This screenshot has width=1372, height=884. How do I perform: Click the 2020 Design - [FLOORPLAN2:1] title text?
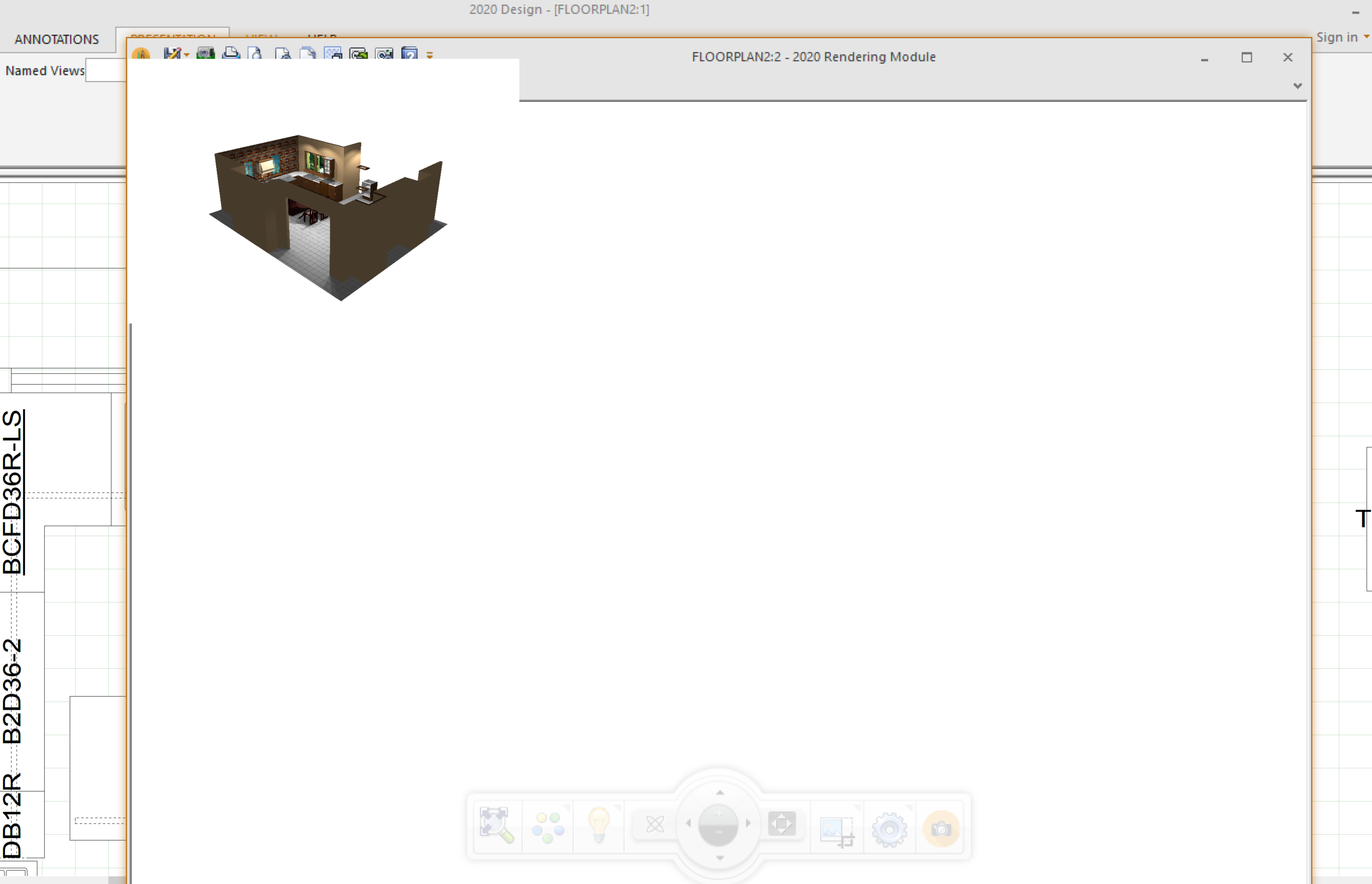pyautogui.click(x=559, y=10)
